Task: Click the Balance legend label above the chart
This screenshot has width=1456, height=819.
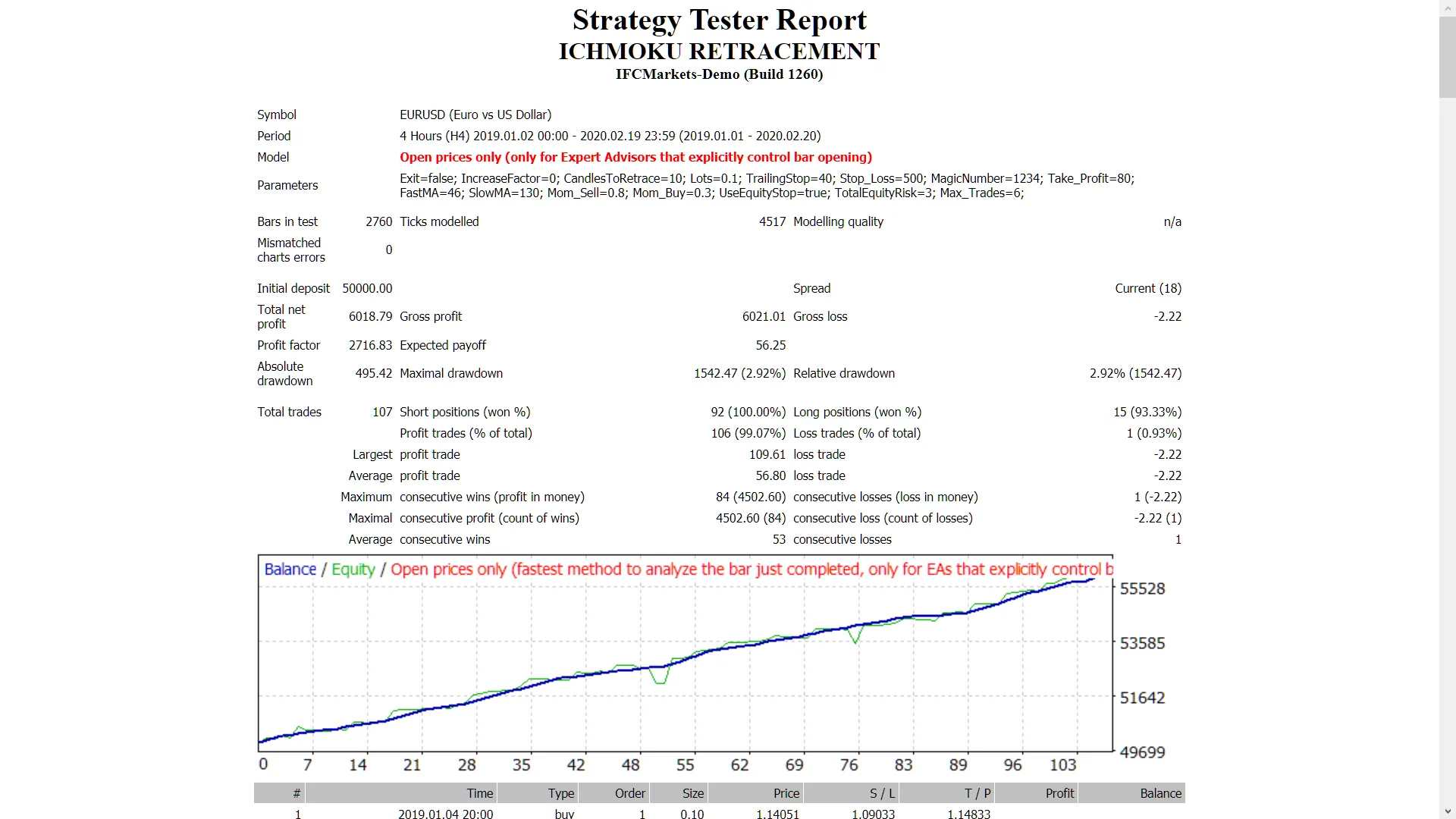Action: tap(290, 570)
